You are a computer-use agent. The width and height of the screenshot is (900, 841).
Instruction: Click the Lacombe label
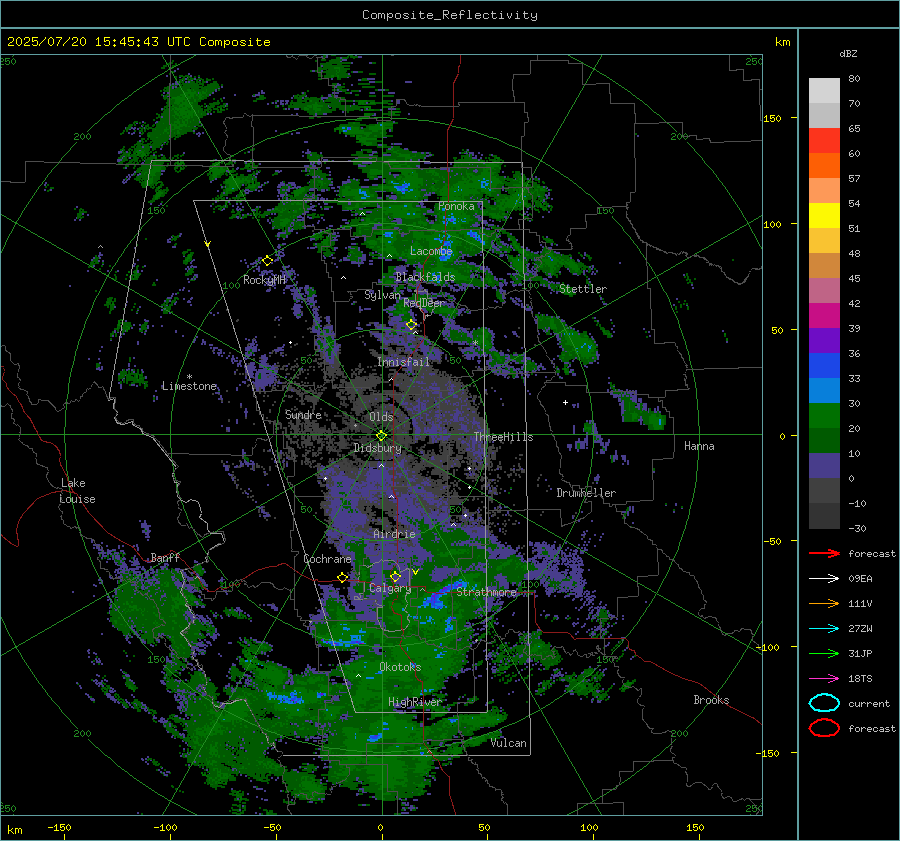pos(431,251)
